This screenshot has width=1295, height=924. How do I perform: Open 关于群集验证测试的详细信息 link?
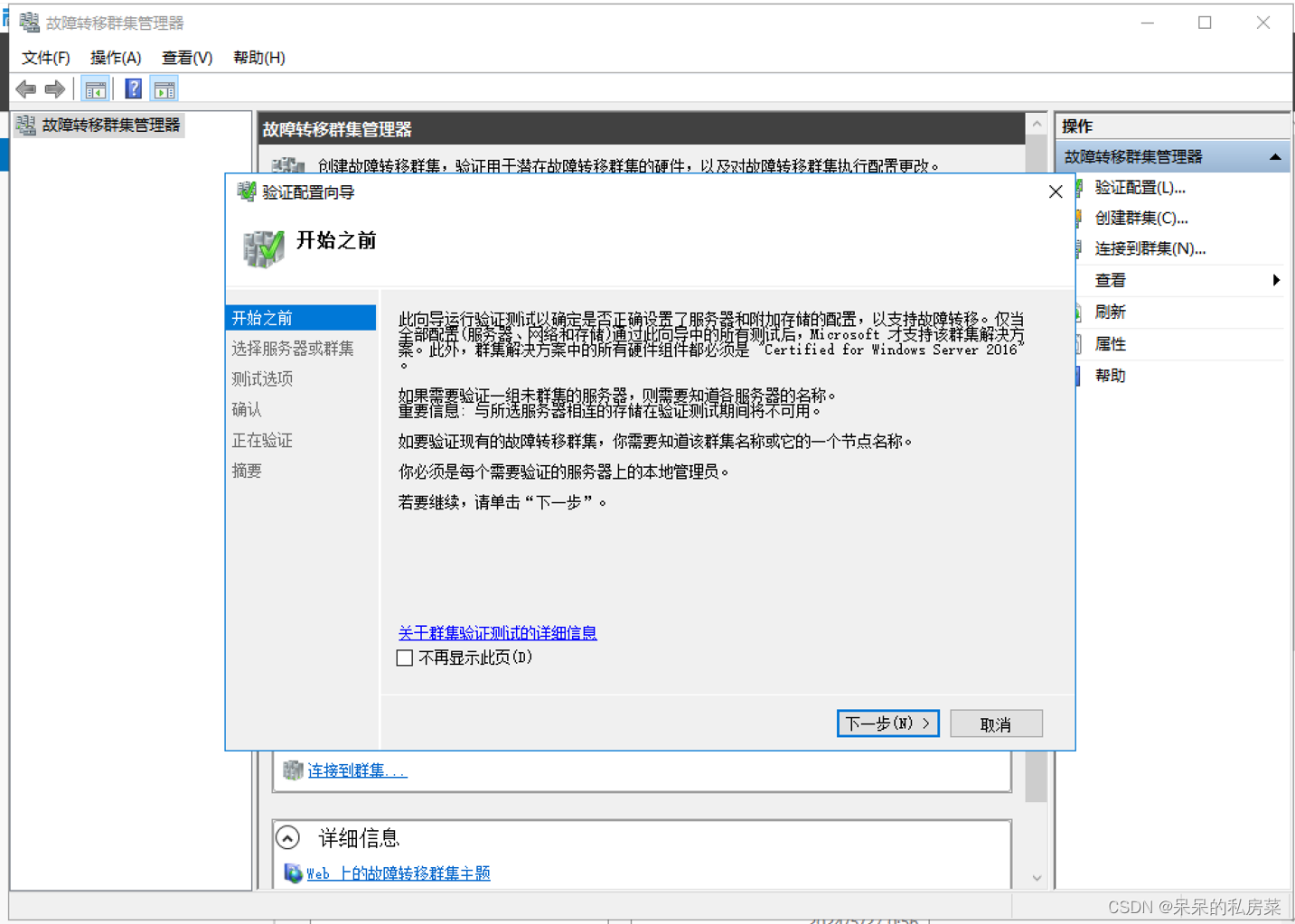point(498,632)
